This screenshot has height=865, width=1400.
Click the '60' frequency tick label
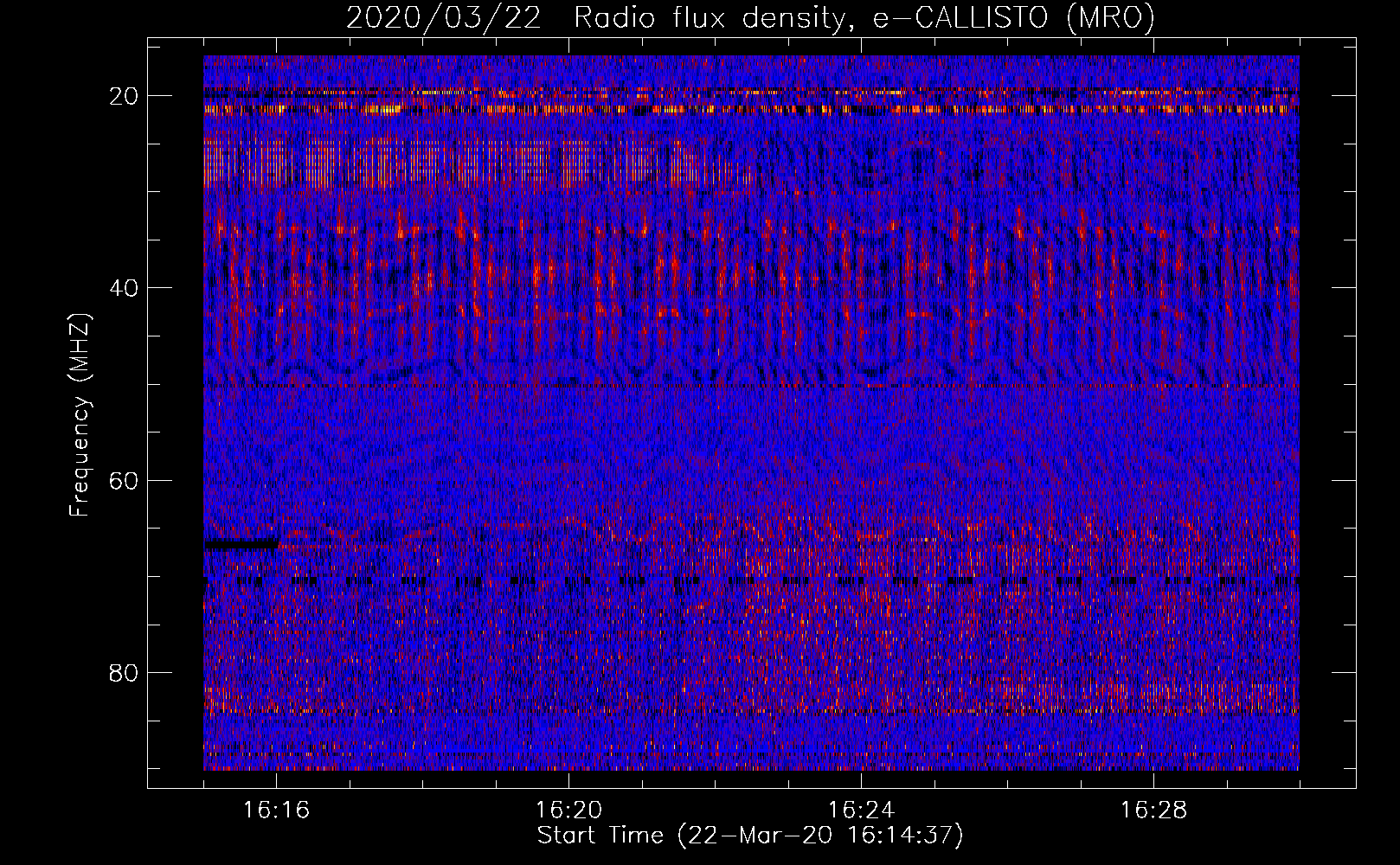point(125,480)
